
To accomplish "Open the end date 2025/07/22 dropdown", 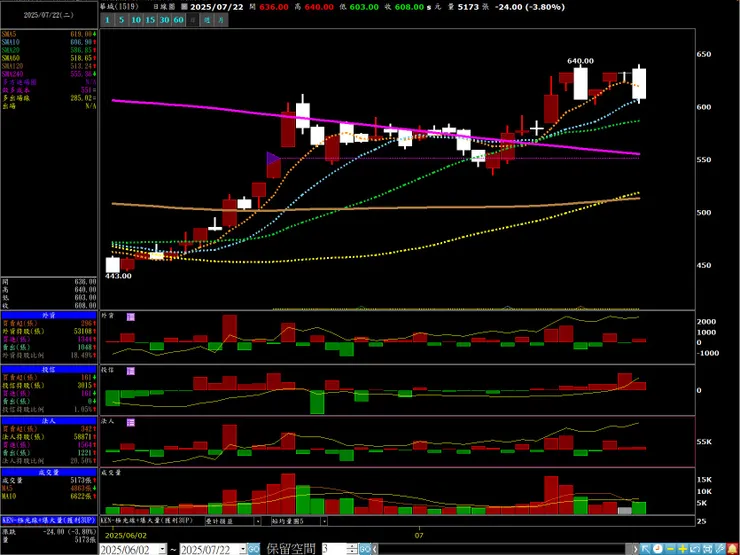I will tap(243, 549).
